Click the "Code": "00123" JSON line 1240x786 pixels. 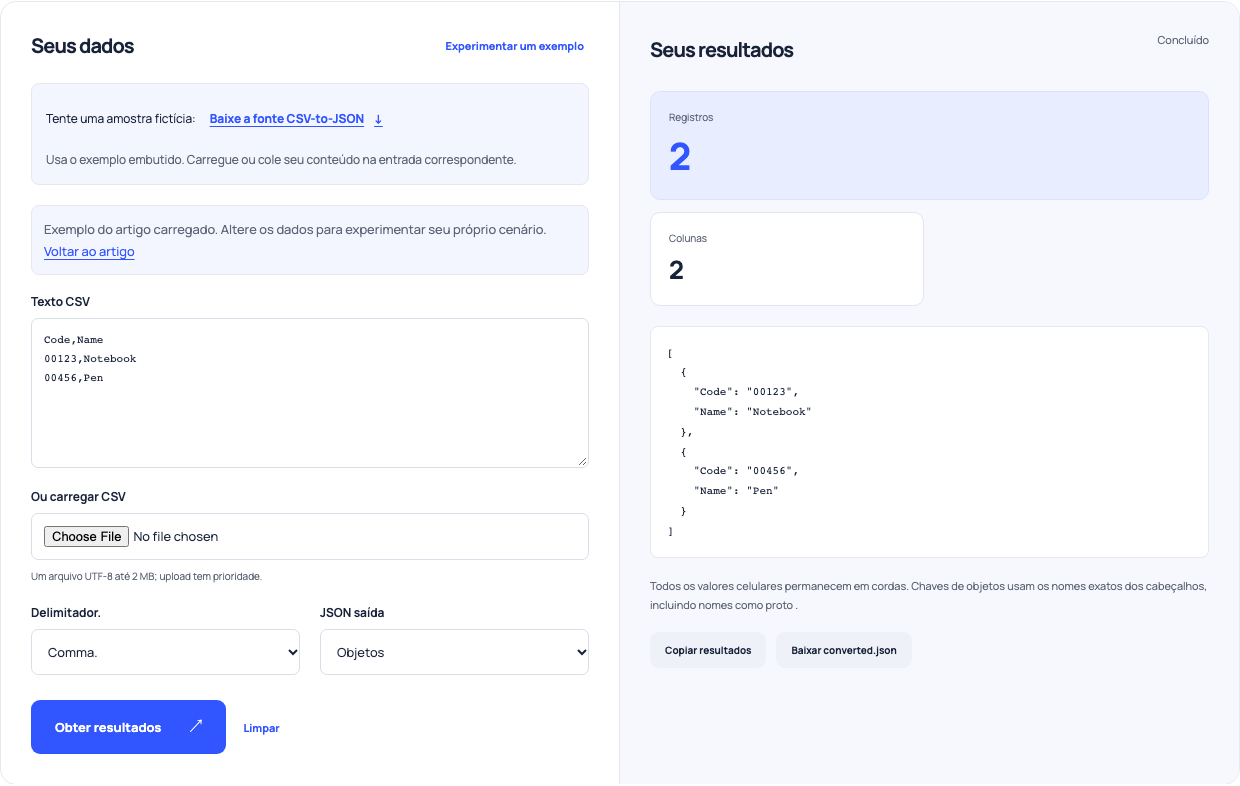point(746,392)
